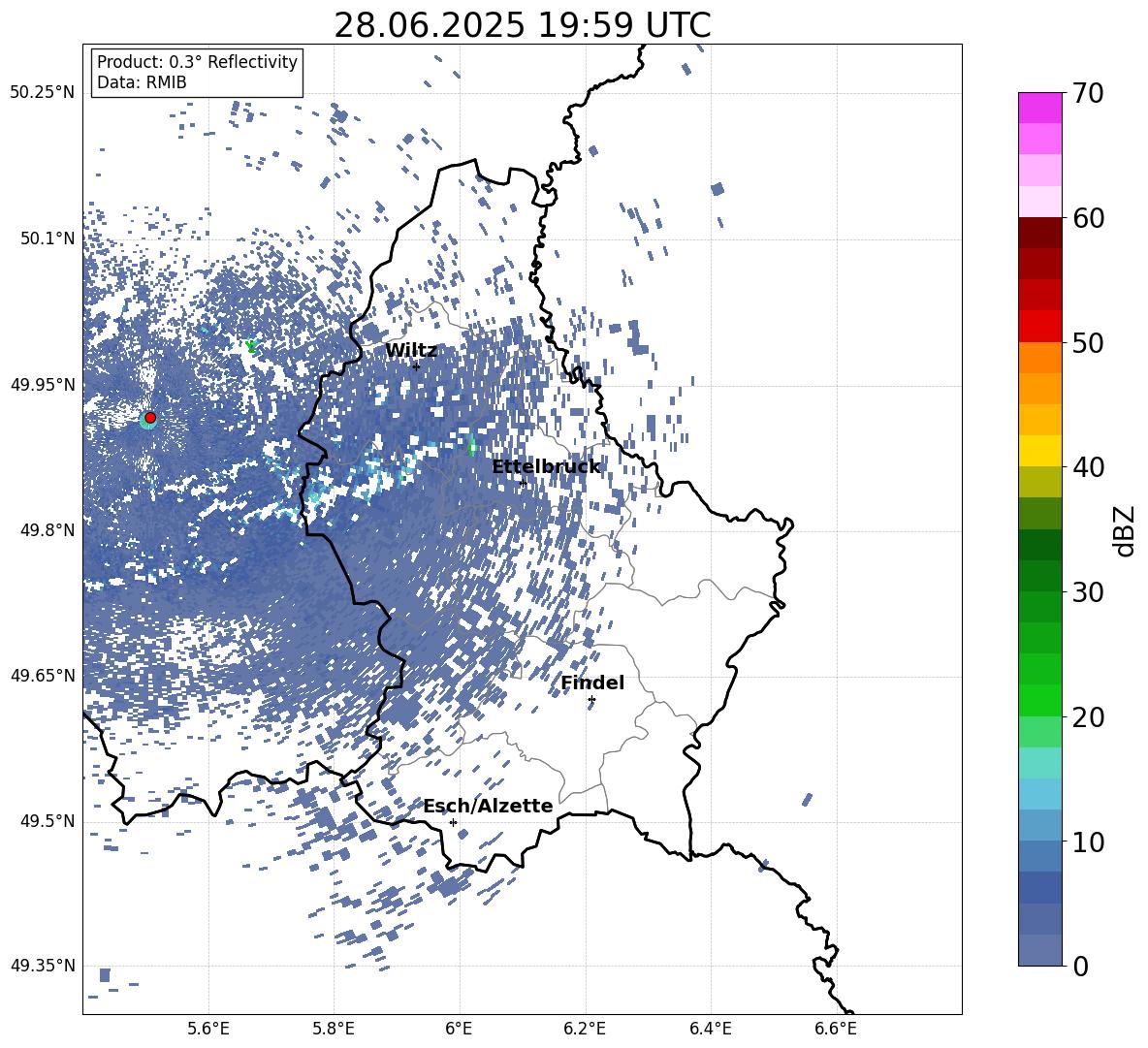
Task: Click the green echo northwest of Wiltz
Action: coord(251,346)
